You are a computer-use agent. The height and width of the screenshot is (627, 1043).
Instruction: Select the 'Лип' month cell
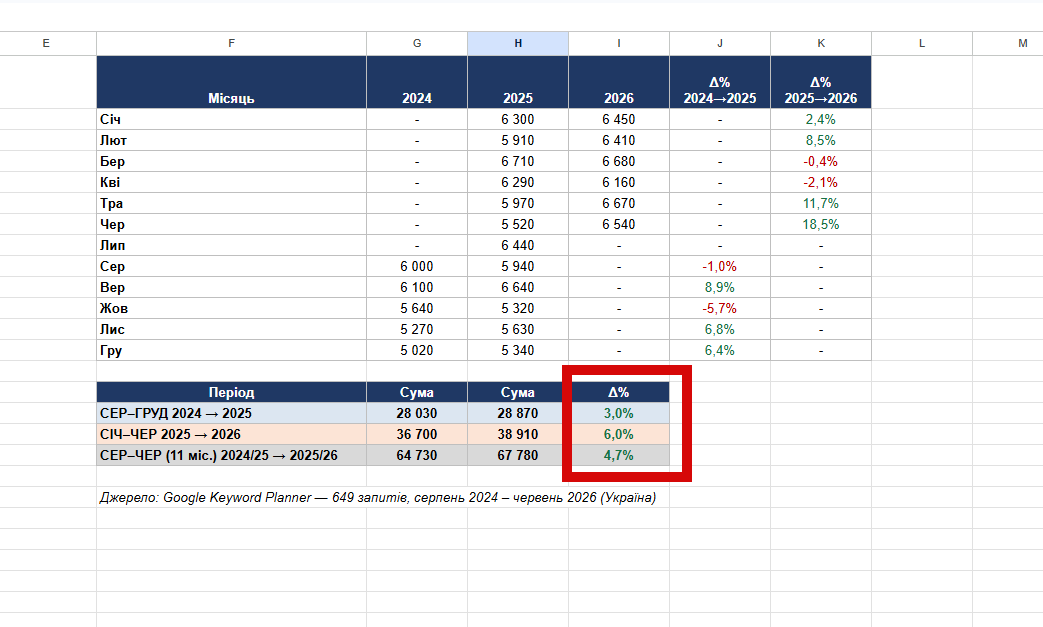tap(231, 245)
